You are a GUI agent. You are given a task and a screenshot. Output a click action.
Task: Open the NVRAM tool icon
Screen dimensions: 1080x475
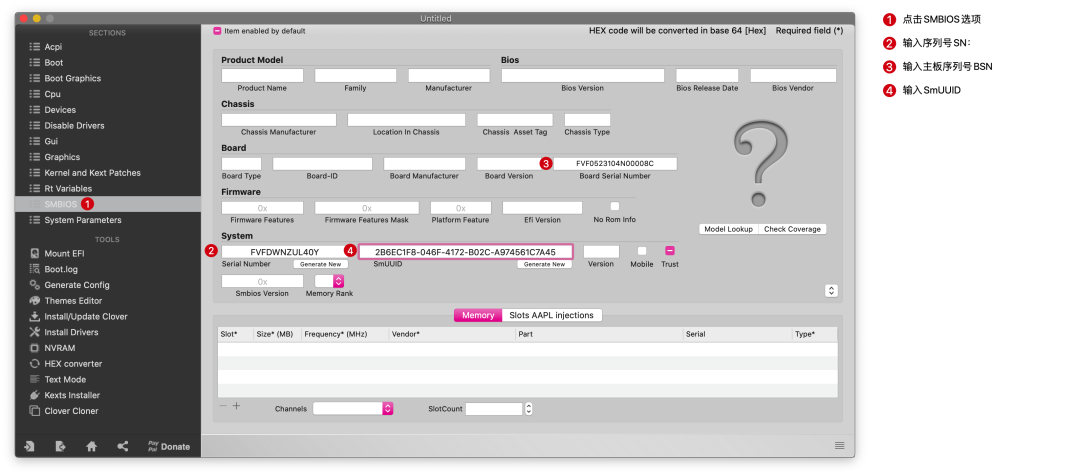point(34,348)
